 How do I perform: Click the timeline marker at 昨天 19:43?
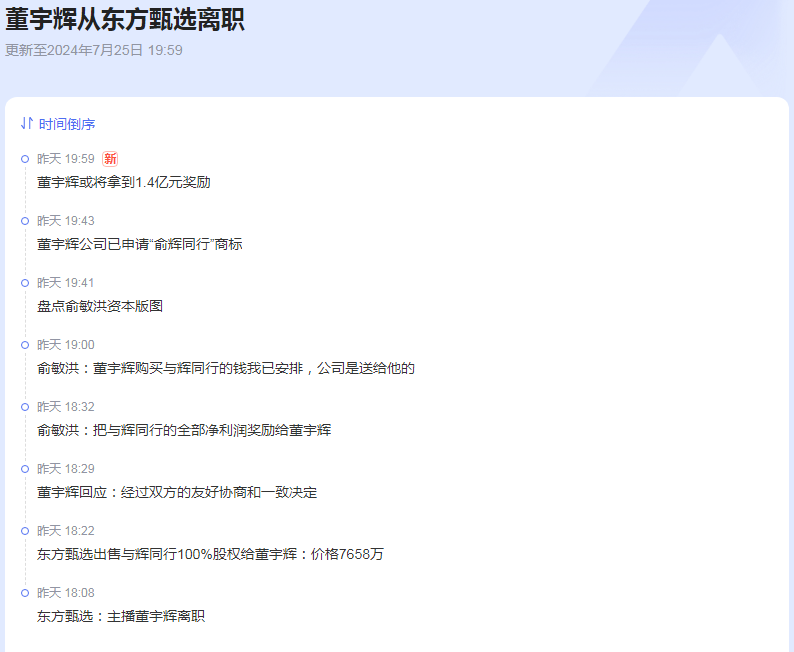[25, 221]
